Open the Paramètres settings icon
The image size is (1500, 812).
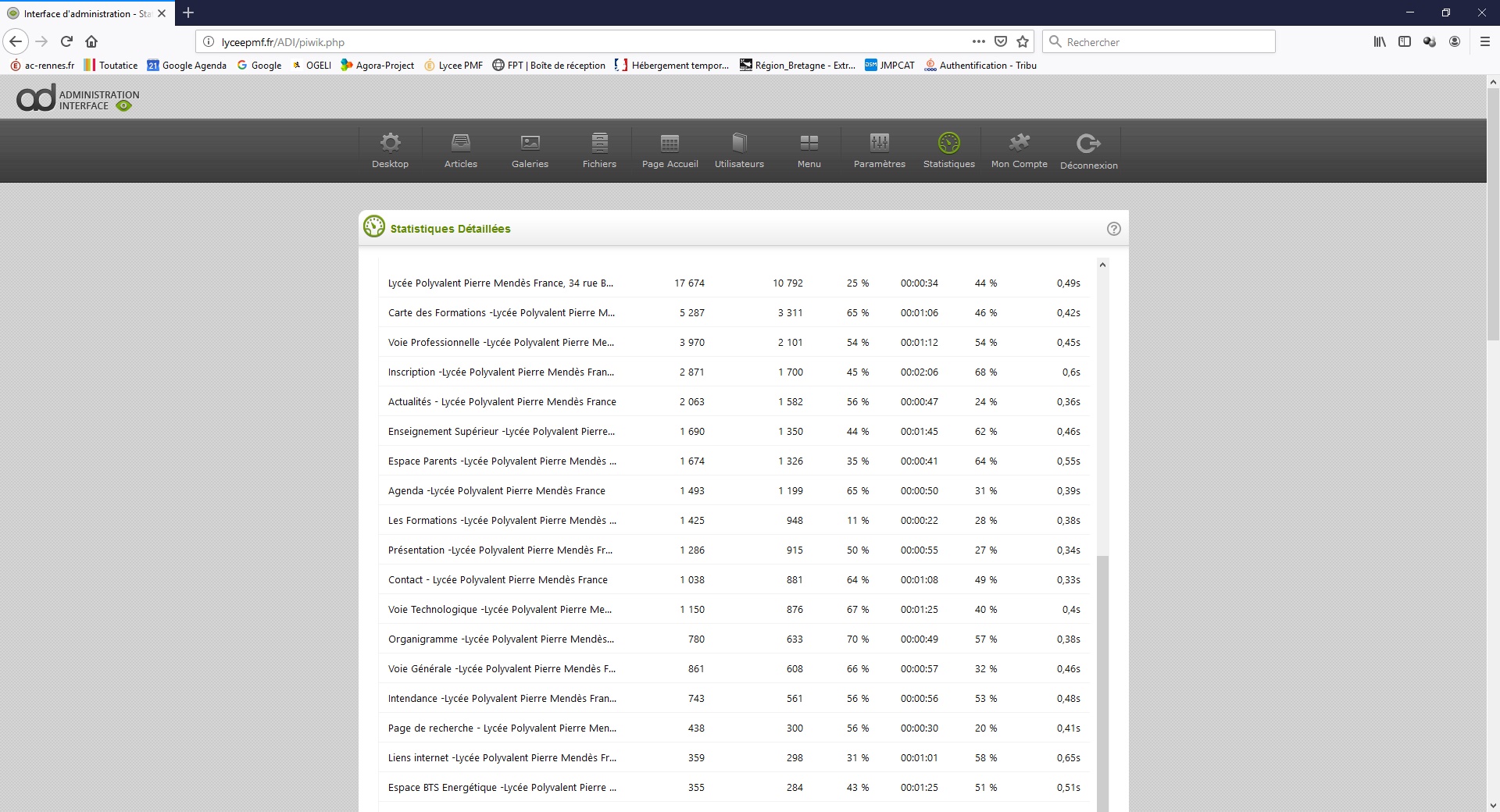click(x=879, y=143)
